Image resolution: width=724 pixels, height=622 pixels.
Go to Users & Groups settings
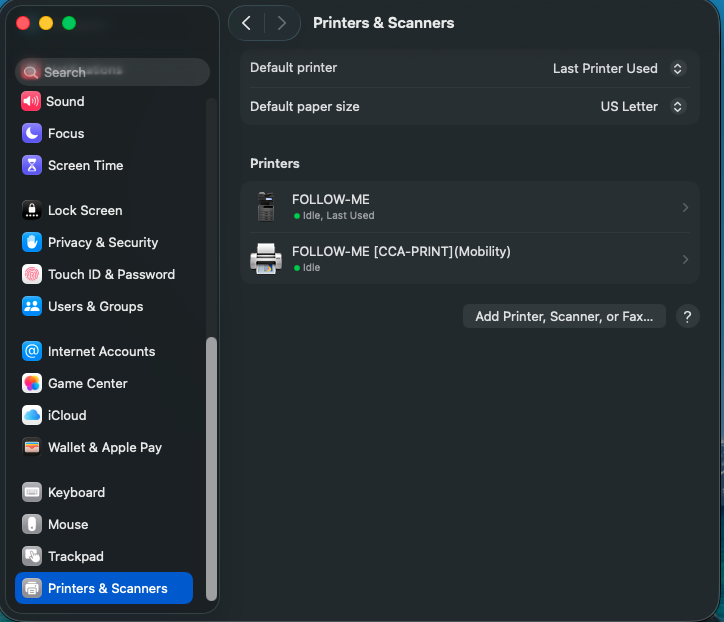click(x=95, y=306)
